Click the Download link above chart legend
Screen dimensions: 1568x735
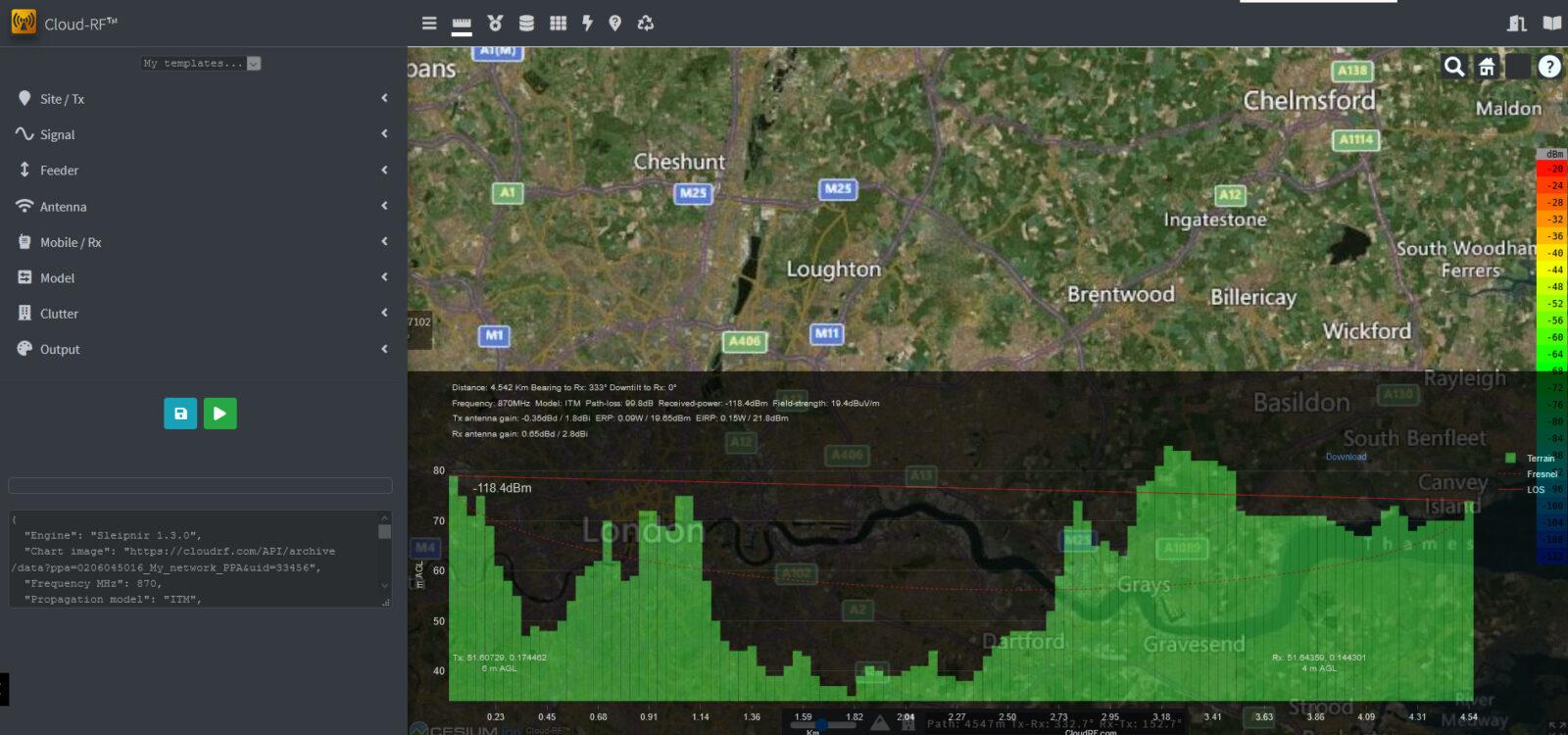click(x=1346, y=457)
